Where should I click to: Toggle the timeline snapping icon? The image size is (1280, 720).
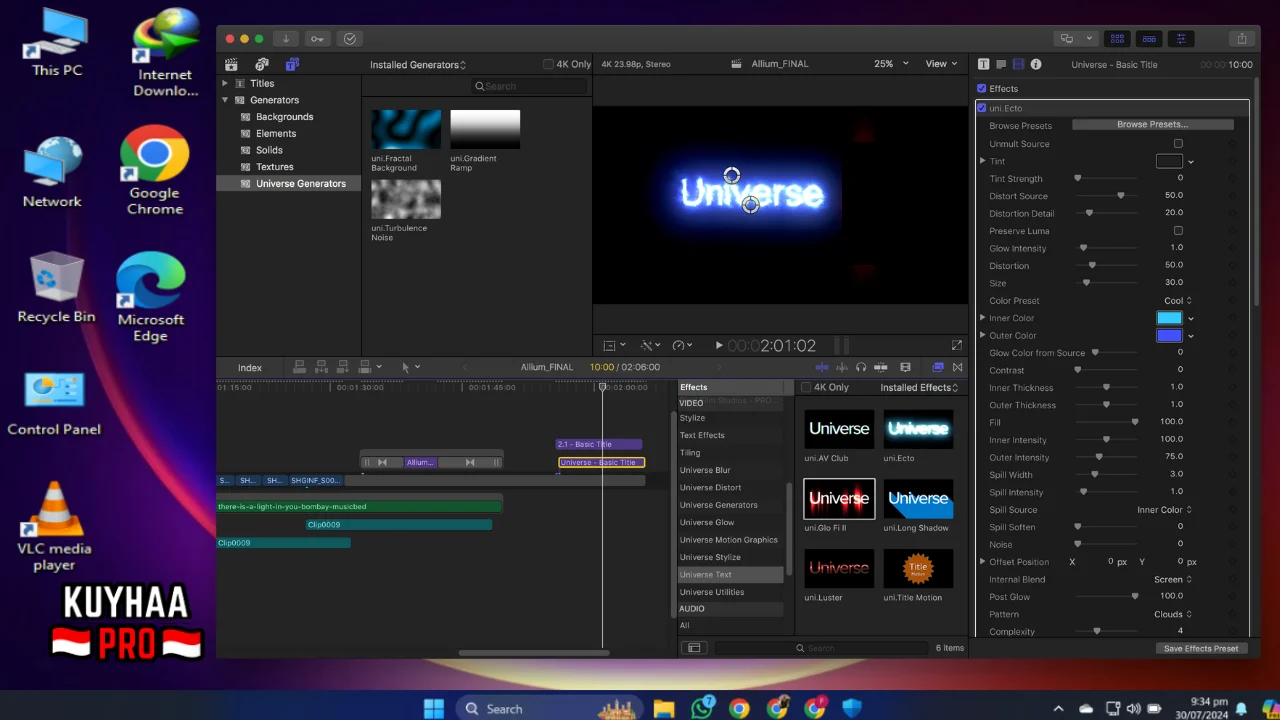(x=880, y=367)
